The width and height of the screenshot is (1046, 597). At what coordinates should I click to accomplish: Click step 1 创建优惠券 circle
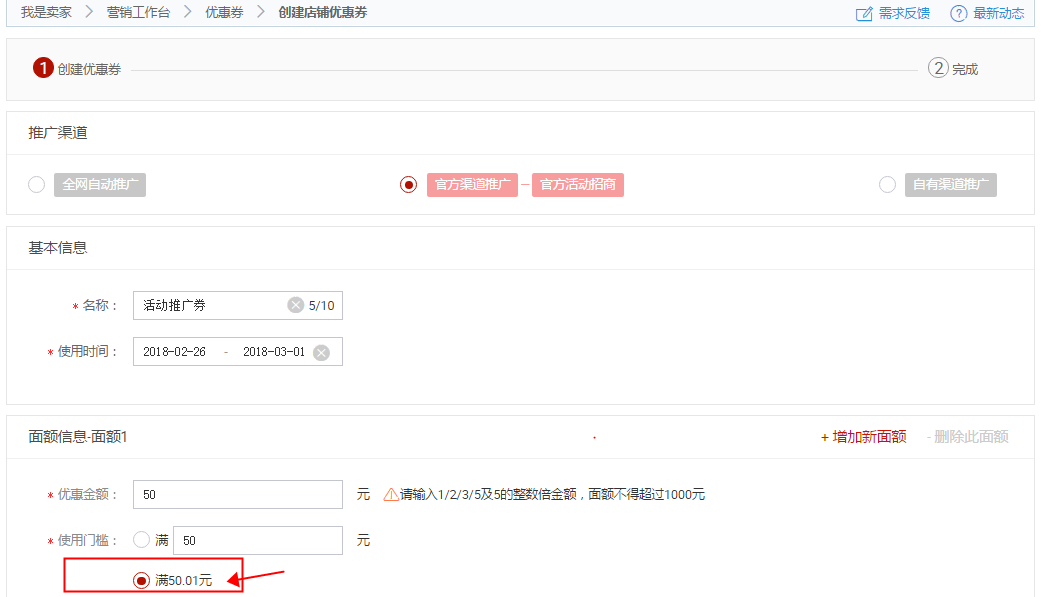coord(42,68)
